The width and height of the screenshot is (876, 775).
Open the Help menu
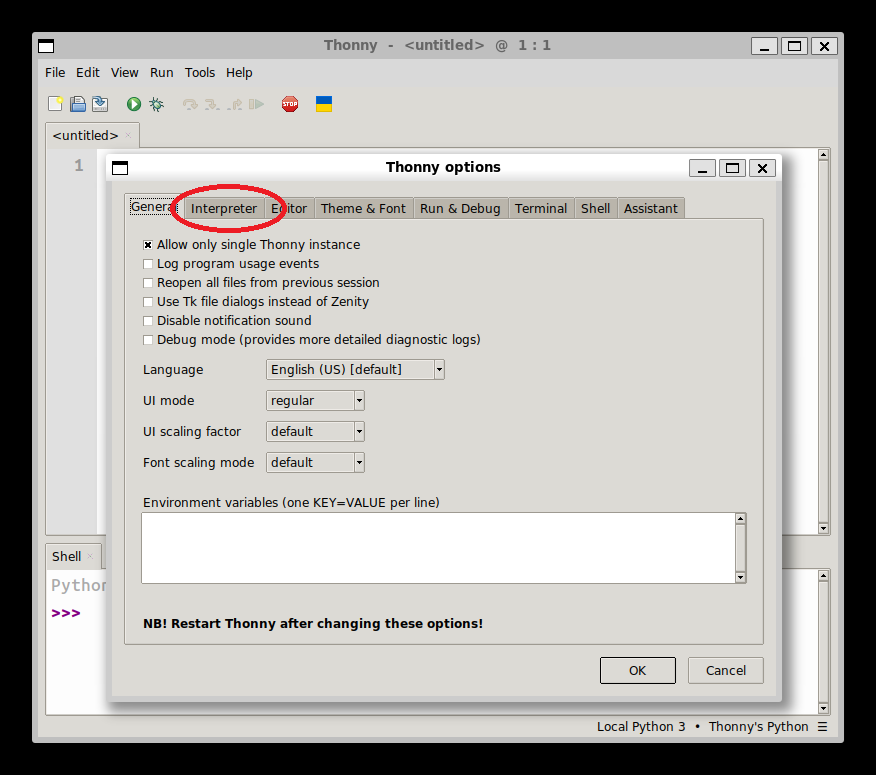coord(239,73)
